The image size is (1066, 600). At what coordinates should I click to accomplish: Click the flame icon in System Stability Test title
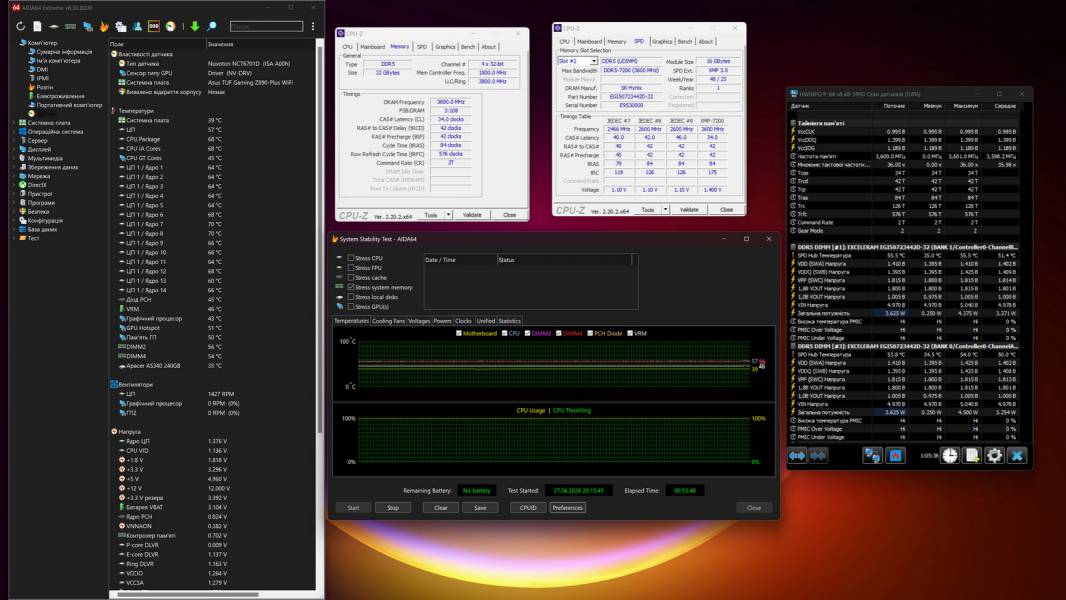pyautogui.click(x=335, y=239)
